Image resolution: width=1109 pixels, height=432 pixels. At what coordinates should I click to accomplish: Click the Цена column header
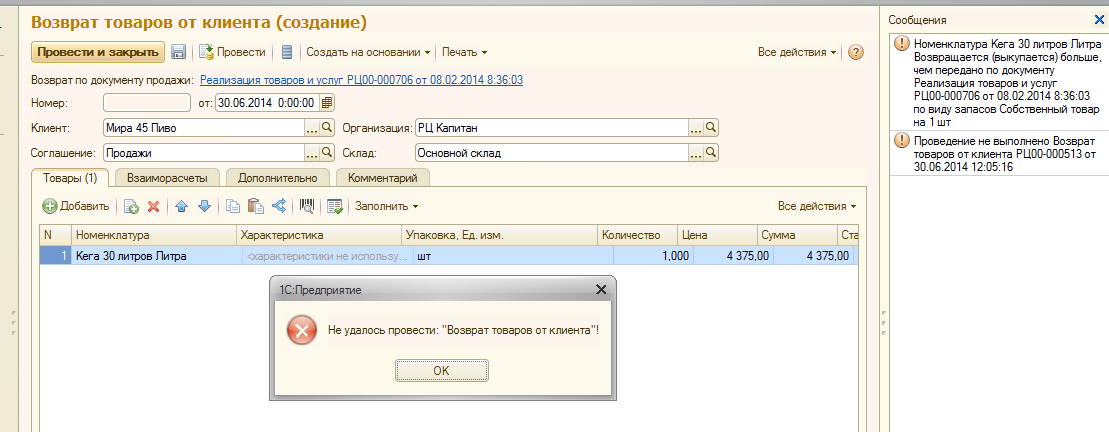coord(715,235)
